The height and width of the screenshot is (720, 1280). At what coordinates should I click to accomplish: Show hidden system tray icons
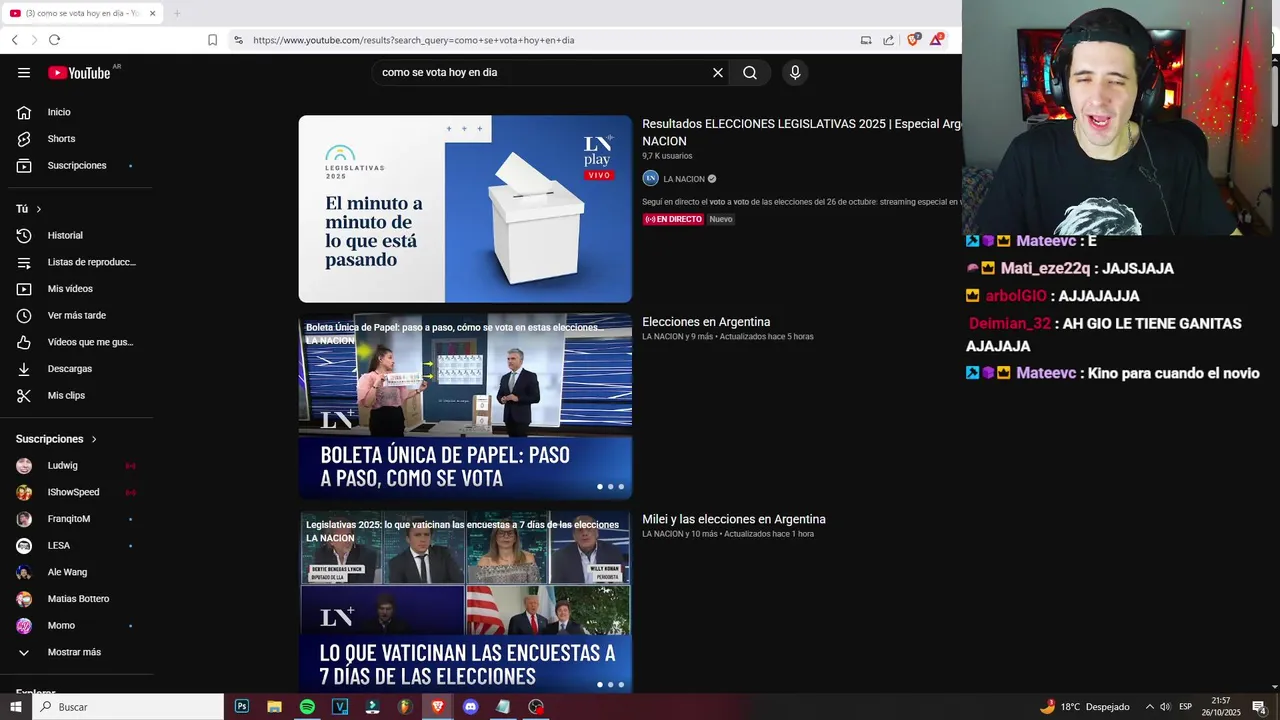click(1149, 707)
